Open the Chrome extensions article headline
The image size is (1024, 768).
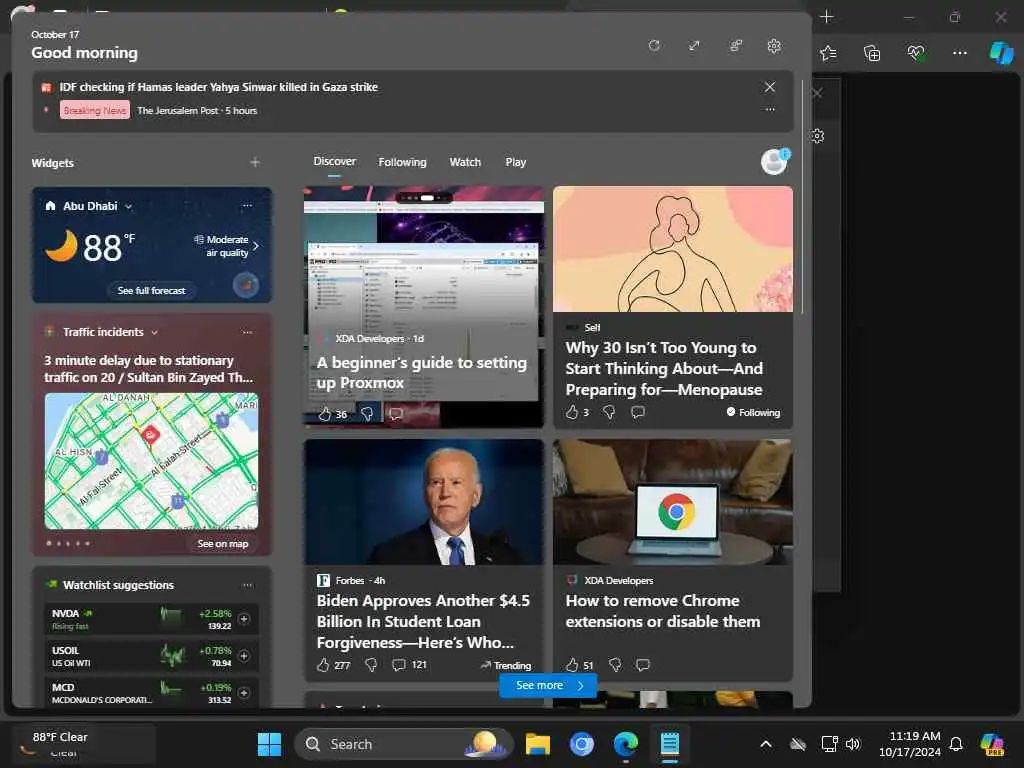coord(663,611)
